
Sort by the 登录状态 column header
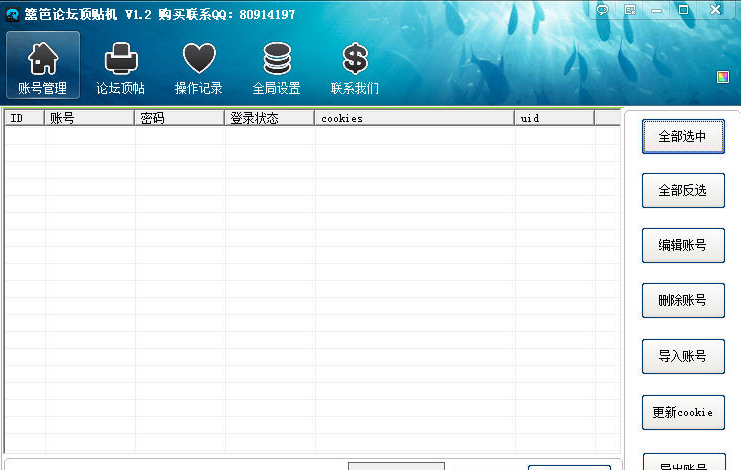pos(269,118)
